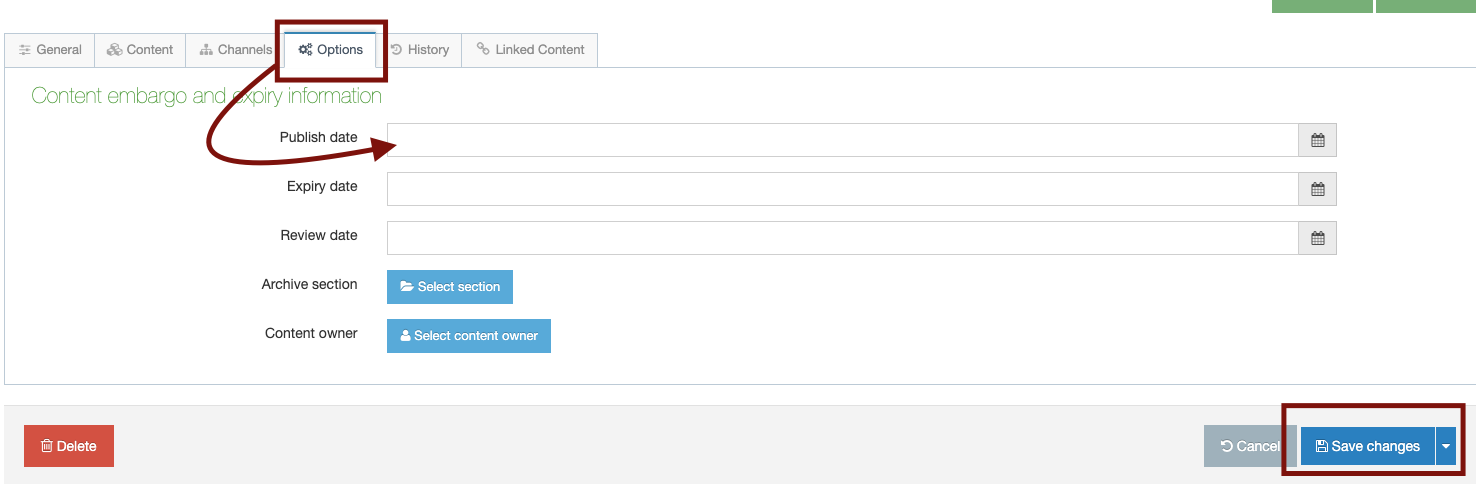Image resolution: width=1476 pixels, height=484 pixels.
Task: Focus the Publish date input field
Action: pos(842,141)
